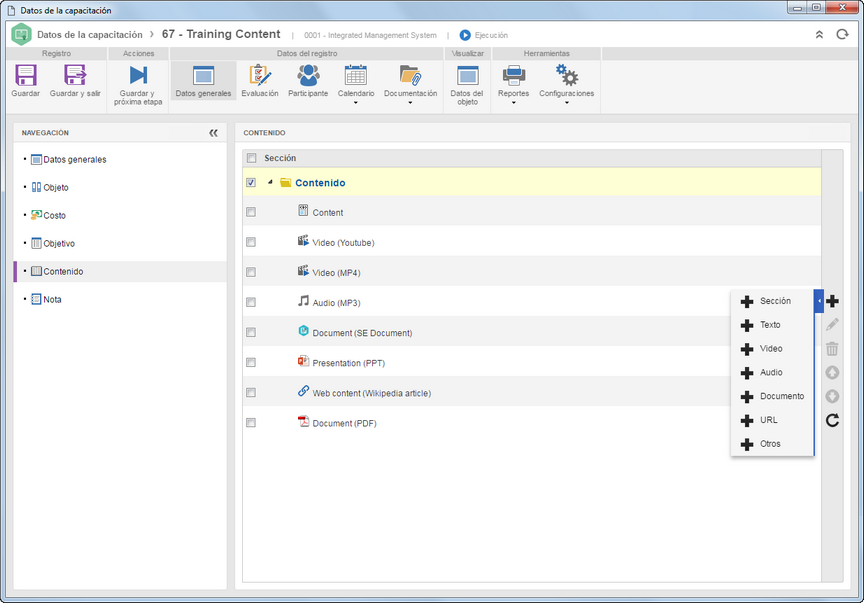
Task: Select the Video (Youtube) row text
Action: (343, 243)
